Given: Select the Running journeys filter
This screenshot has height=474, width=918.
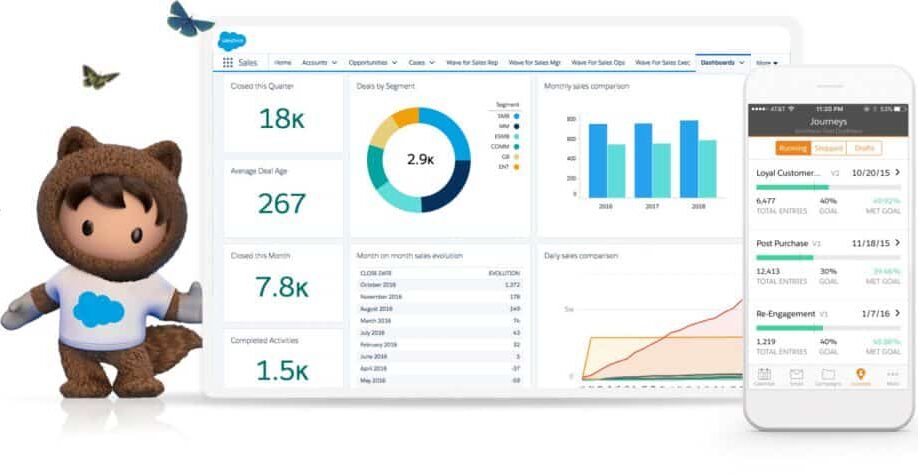Looking at the screenshot, I should coord(793,148).
